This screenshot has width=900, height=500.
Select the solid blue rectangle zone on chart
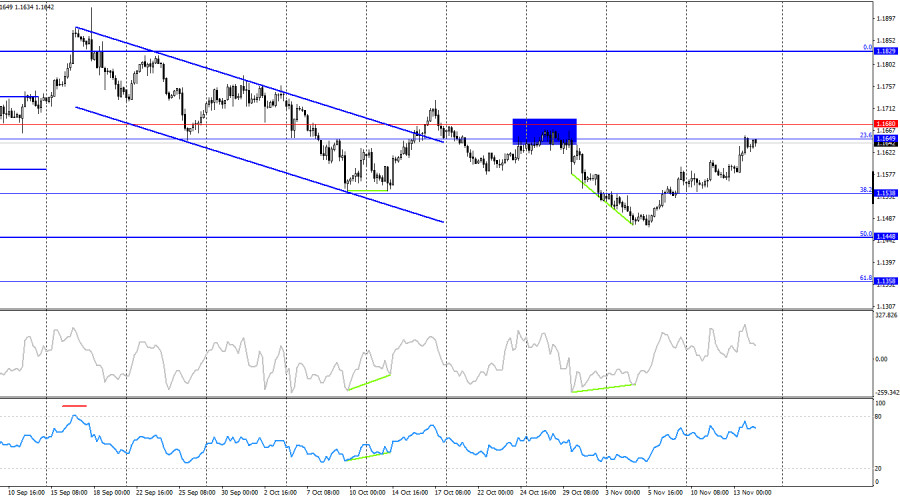(x=544, y=131)
